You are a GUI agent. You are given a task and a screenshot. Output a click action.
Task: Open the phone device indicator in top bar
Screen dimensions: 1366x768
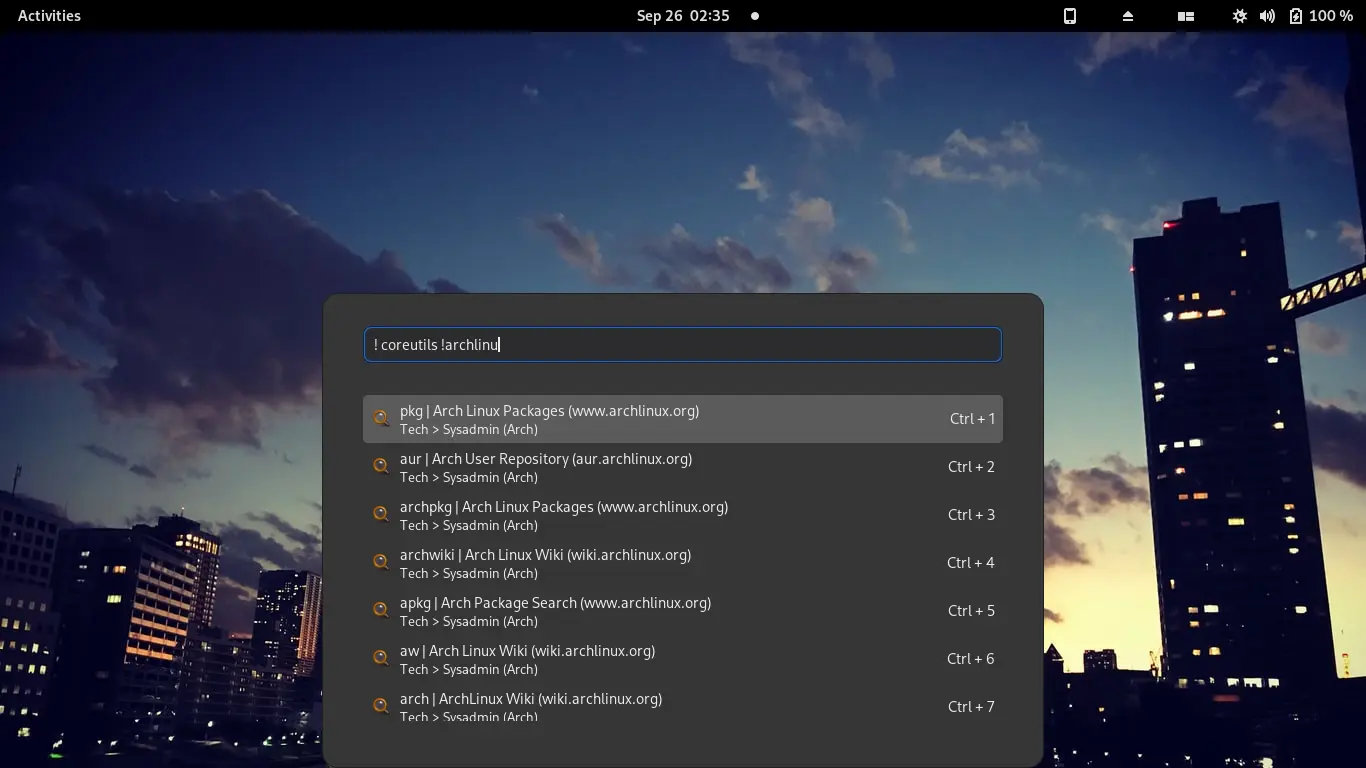[1070, 16]
